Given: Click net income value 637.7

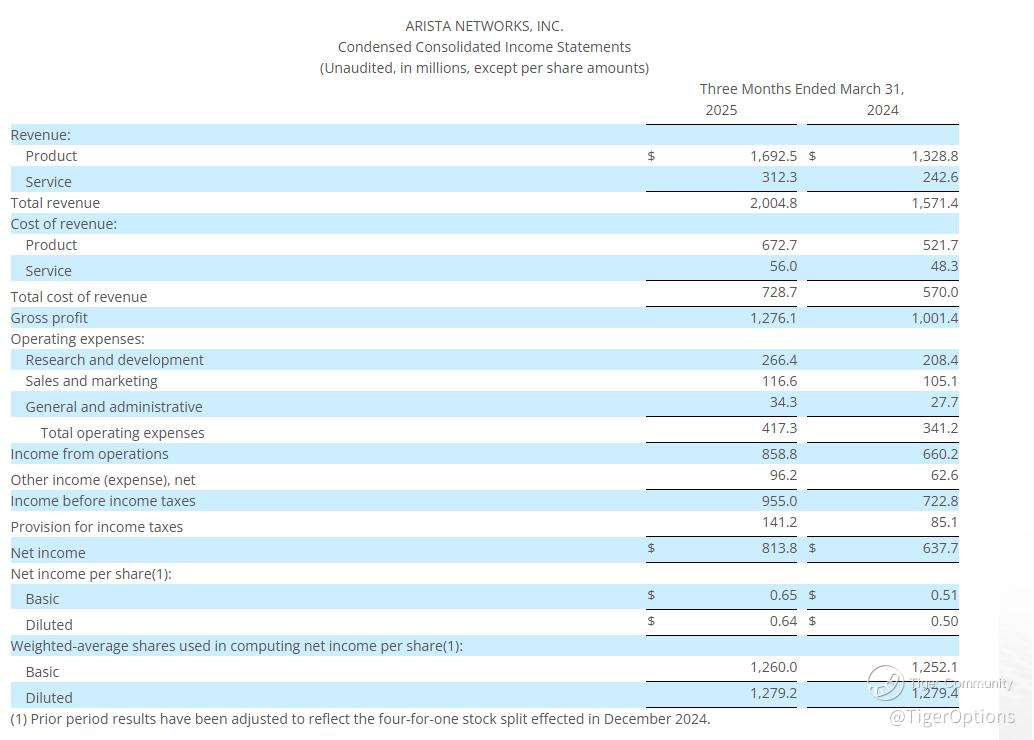Looking at the screenshot, I should coord(940,548).
